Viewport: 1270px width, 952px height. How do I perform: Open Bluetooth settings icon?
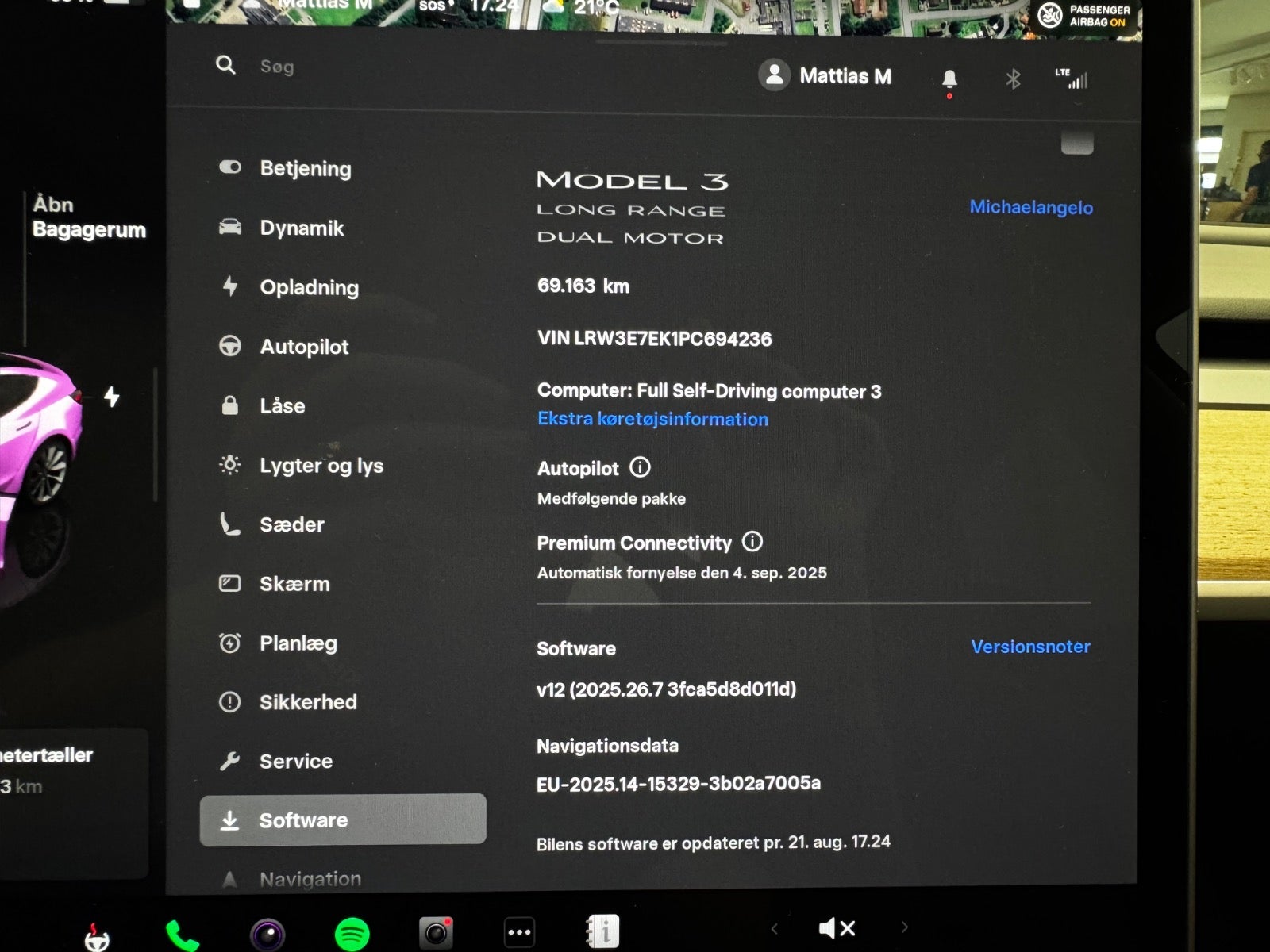(x=1013, y=79)
